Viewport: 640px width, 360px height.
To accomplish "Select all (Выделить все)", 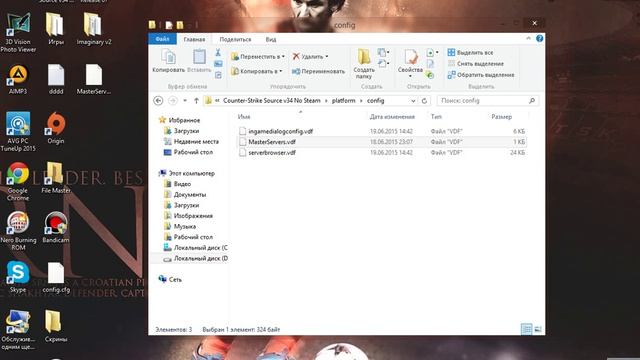I will [x=470, y=53].
